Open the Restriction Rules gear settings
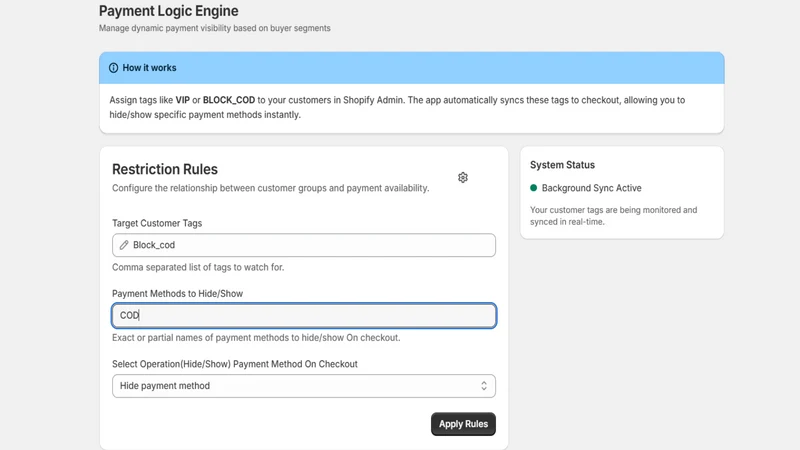The width and height of the screenshot is (800, 450). click(463, 178)
